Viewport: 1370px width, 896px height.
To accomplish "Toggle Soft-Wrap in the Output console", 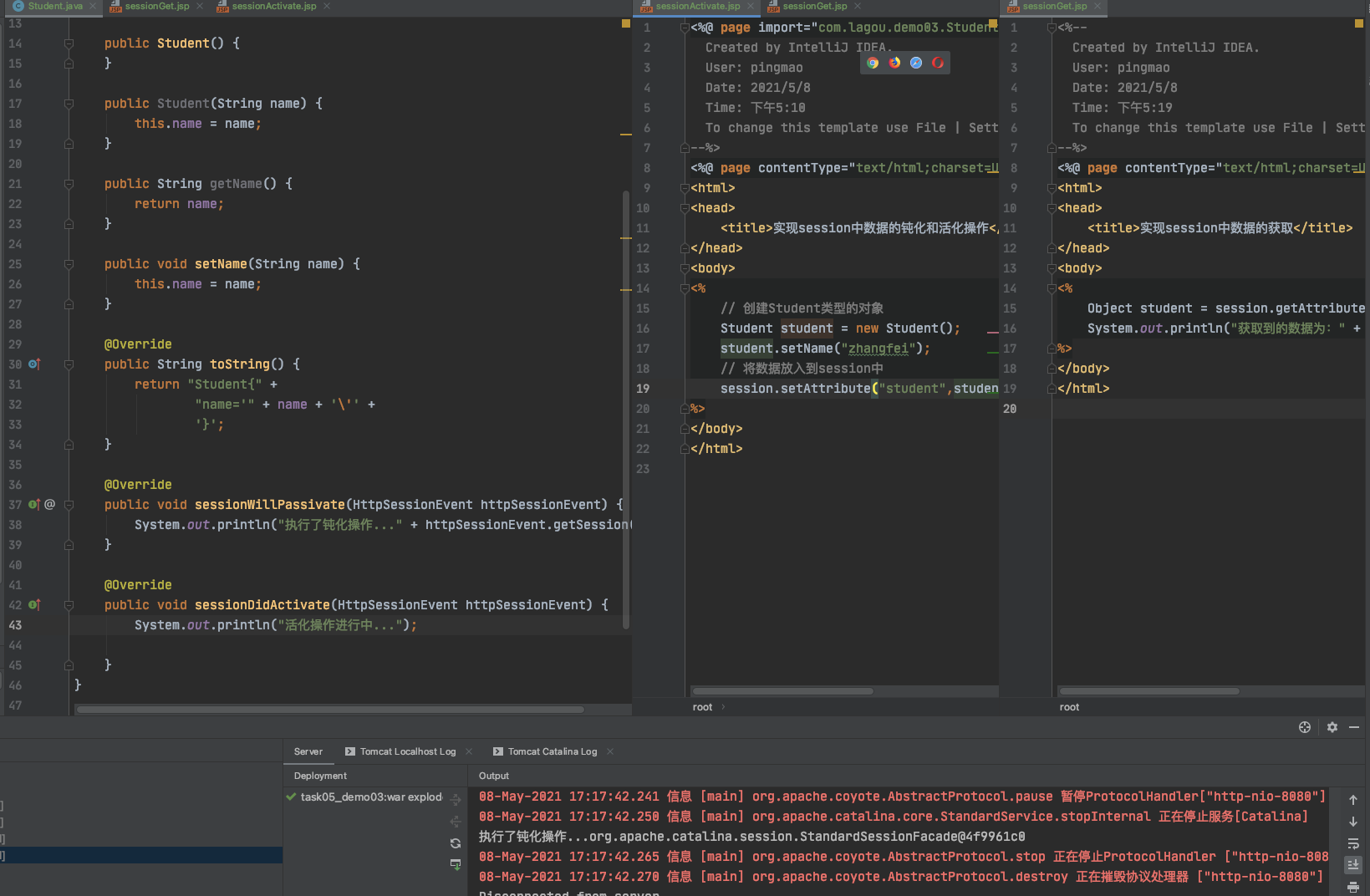I will coord(1353,843).
